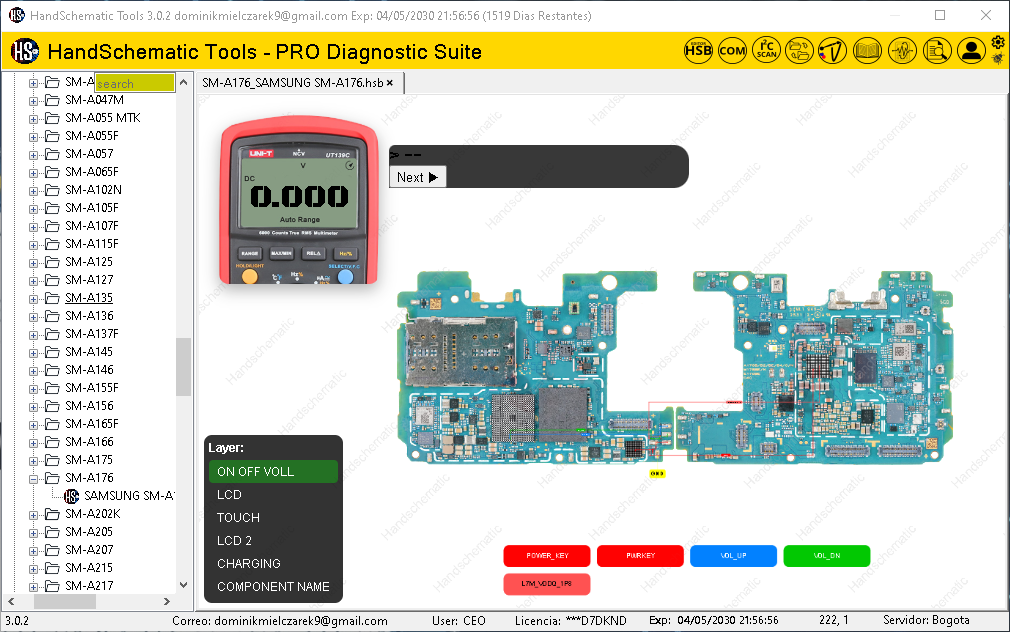Click the horizontal scrollbar left arrow
The image size is (1010, 632).
pyautogui.click(x=11, y=602)
